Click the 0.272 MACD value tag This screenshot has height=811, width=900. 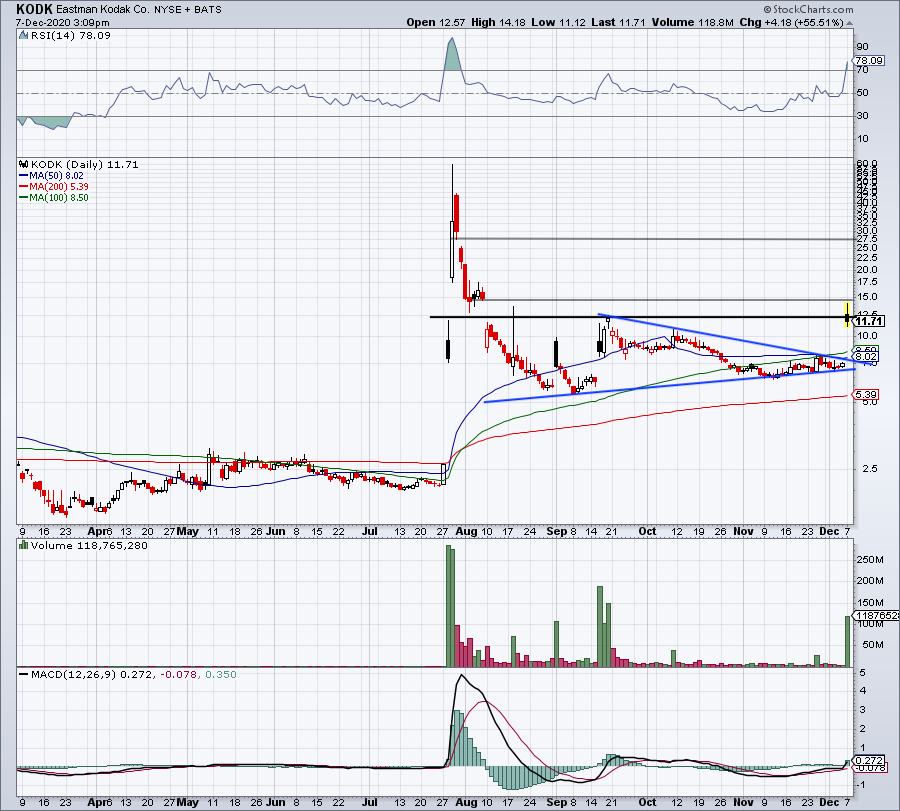867,760
